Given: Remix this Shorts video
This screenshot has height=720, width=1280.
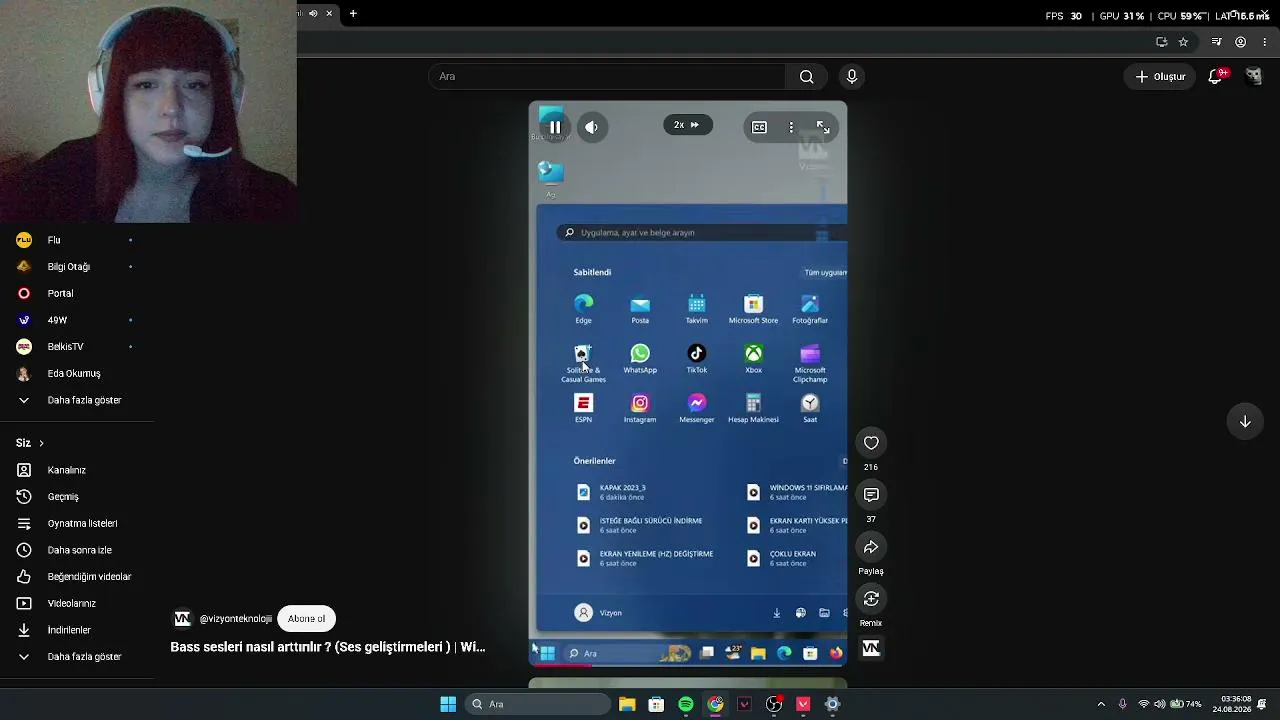Looking at the screenshot, I should point(871,599).
